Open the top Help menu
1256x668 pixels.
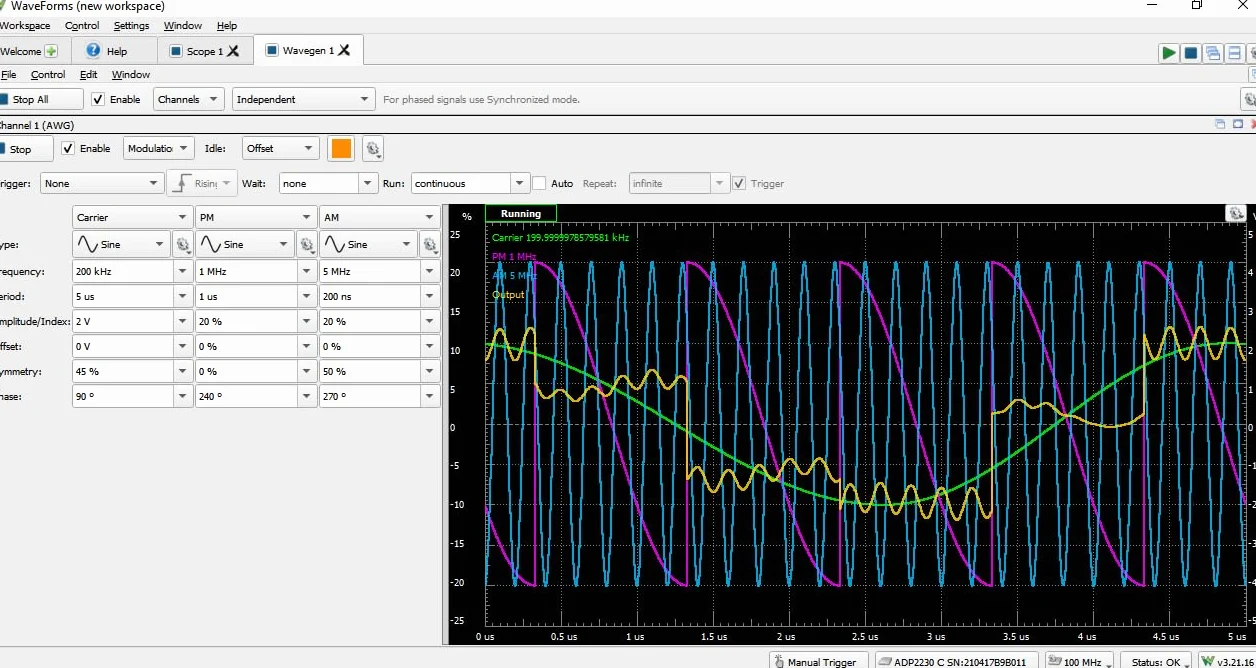pos(227,25)
